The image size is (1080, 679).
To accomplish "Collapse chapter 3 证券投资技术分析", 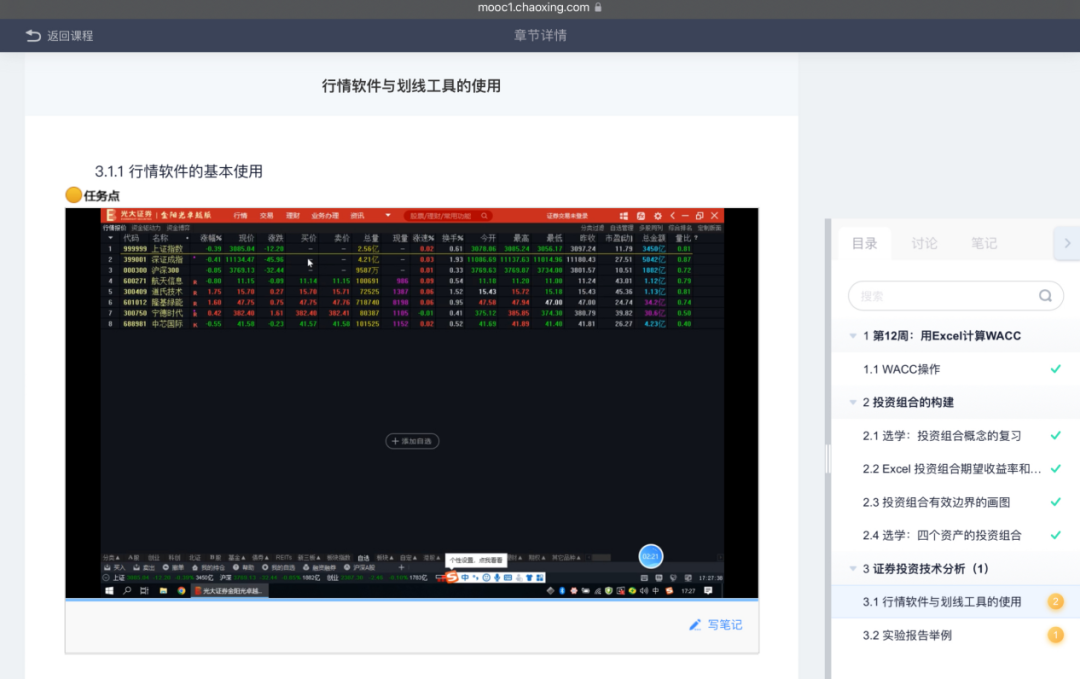I will (x=853, y=569).
